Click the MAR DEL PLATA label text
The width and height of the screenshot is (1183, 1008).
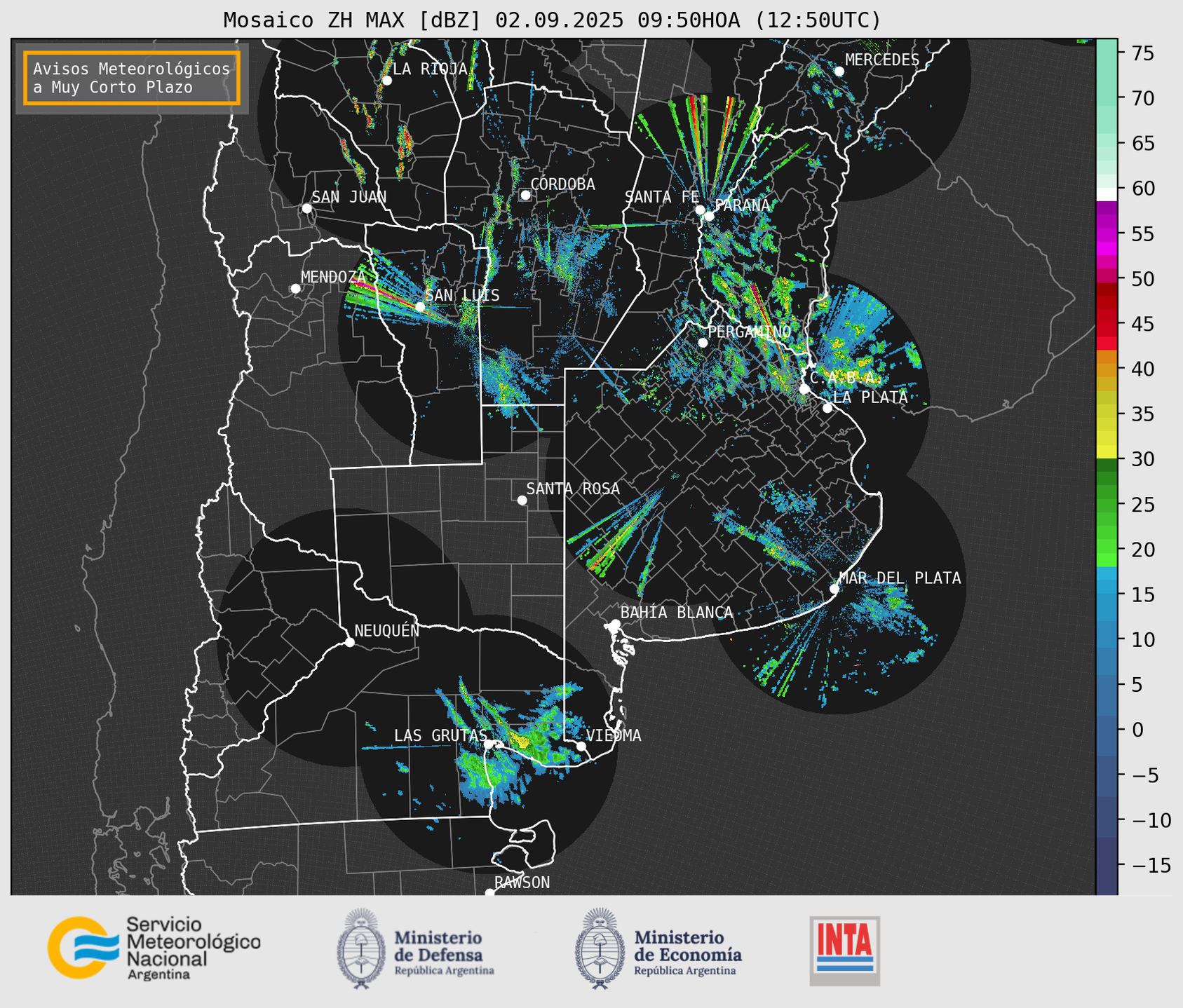click(x=900, y=578)
